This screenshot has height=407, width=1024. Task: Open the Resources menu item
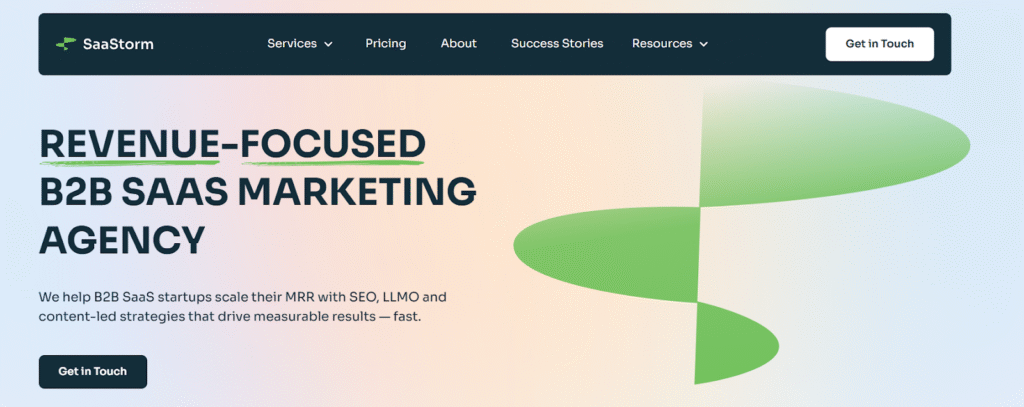[662, 44]
